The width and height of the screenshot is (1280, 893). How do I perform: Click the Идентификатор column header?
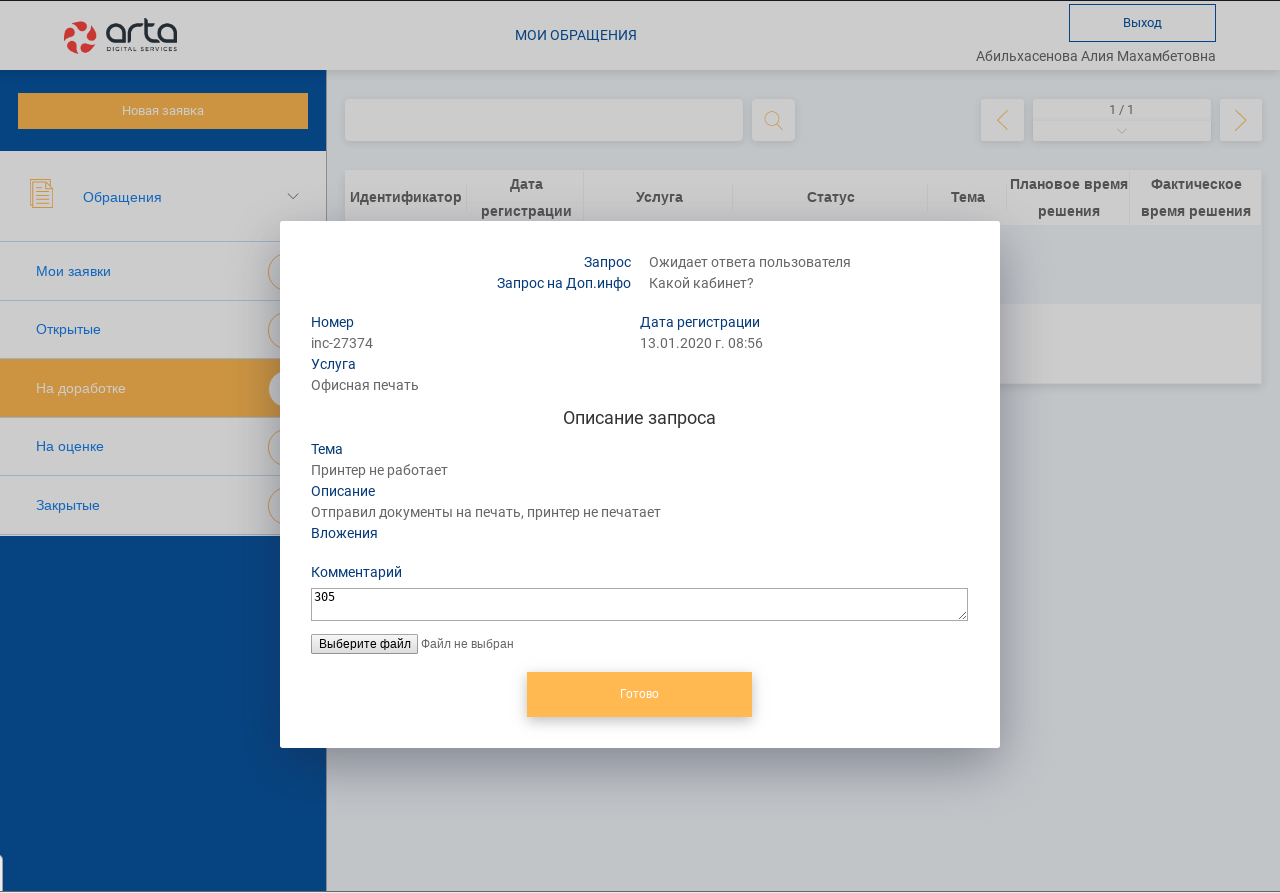tap(406, 197)
